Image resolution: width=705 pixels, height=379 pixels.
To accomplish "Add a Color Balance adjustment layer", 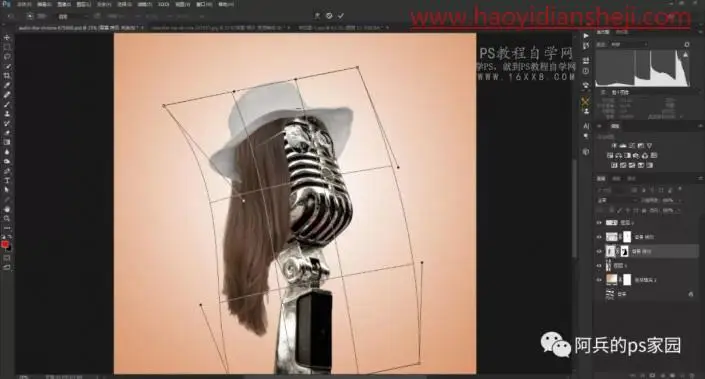I will click(x=619, y=156).
